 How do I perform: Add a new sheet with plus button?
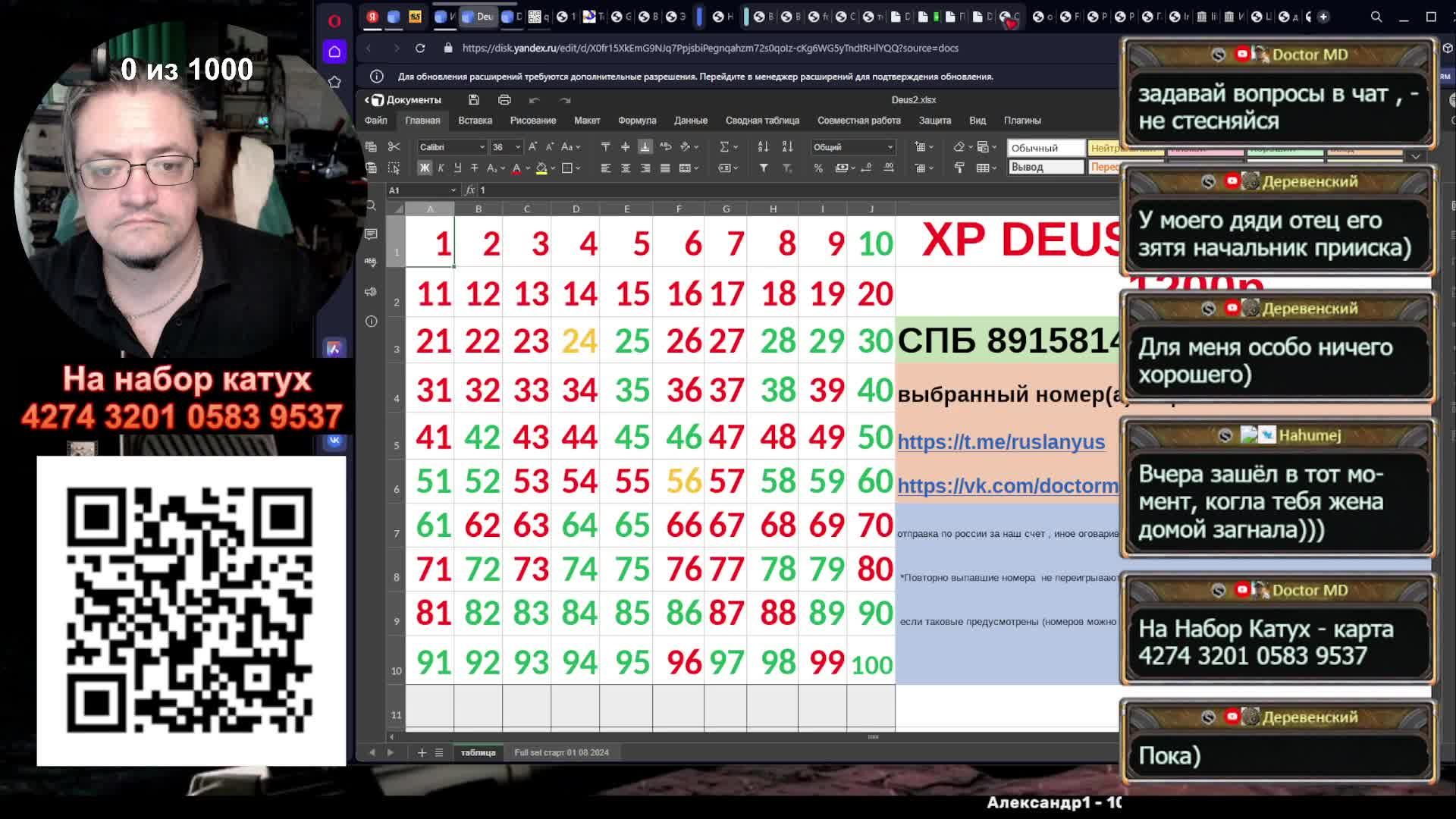(x=422, y=753)
